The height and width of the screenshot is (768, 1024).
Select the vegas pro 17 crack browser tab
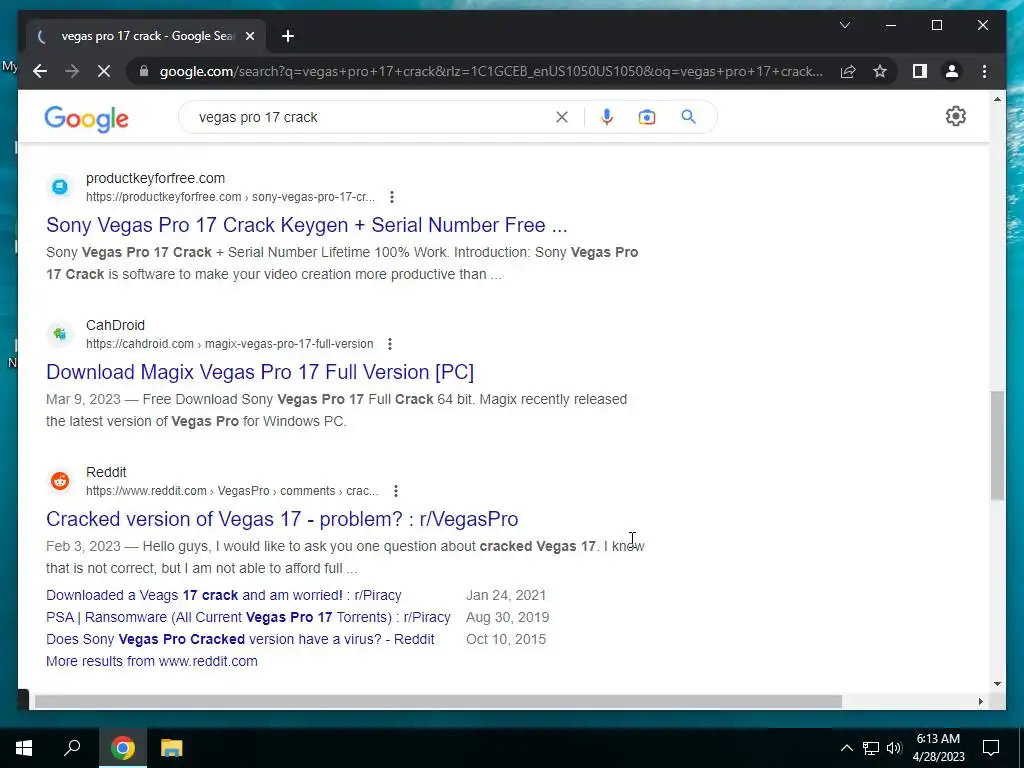point(146,36)
